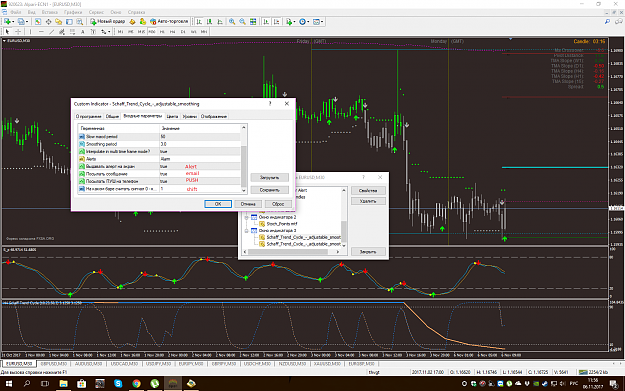625x391 pixels.
Task: Click the Сохранить button
Action: 269,190
